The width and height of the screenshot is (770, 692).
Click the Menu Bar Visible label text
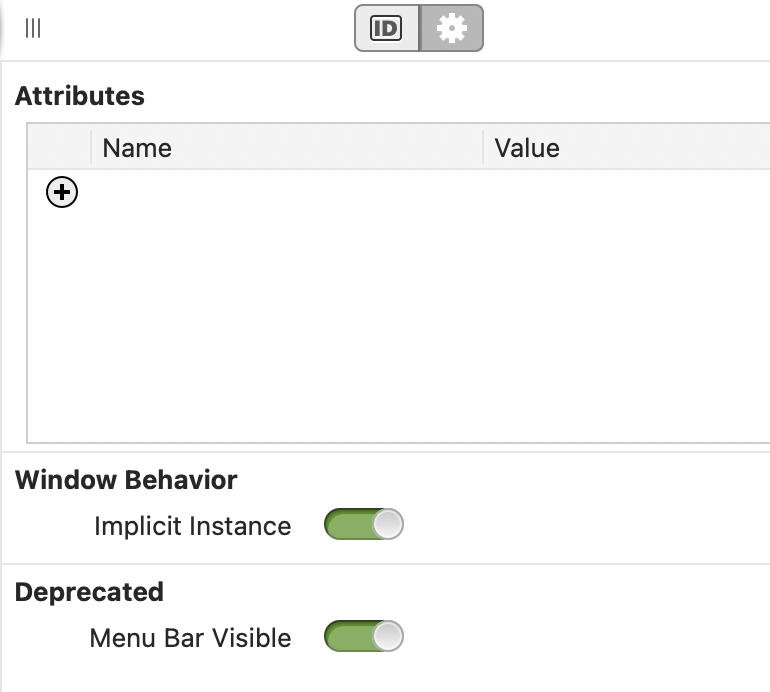(x=190, y=638)
